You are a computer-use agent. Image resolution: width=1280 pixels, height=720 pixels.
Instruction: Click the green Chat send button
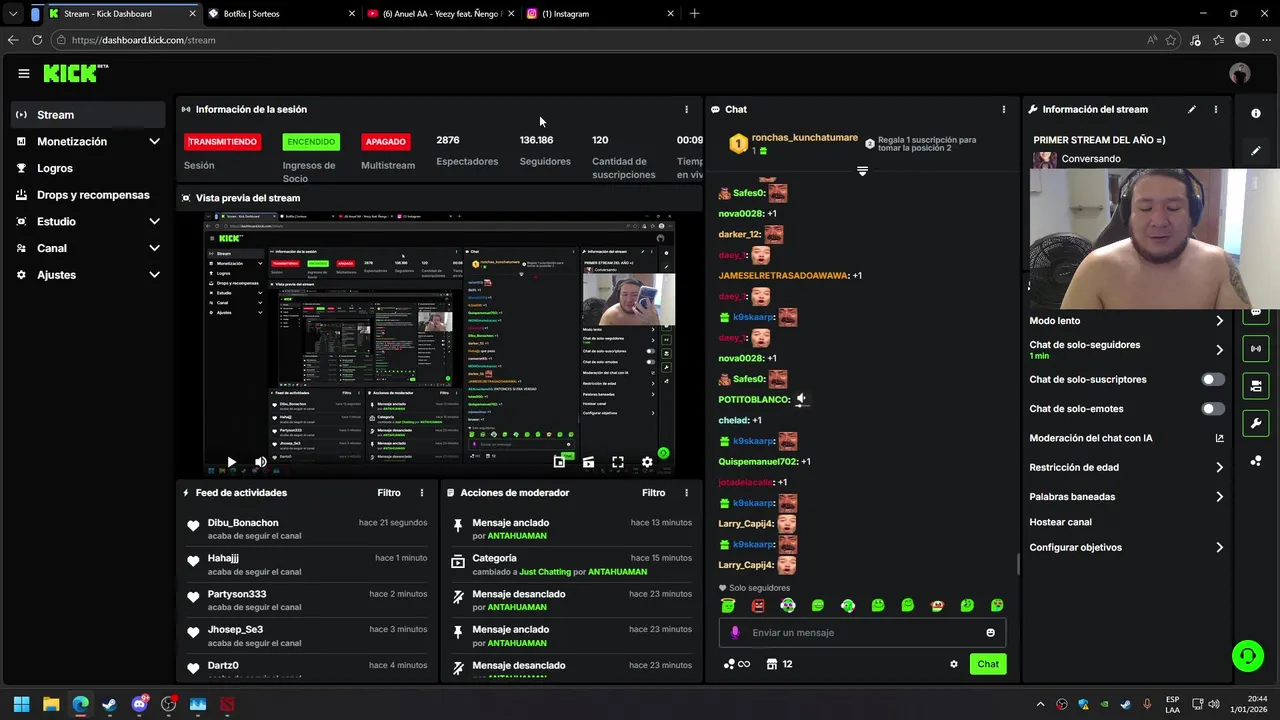[x=988, y=664]
